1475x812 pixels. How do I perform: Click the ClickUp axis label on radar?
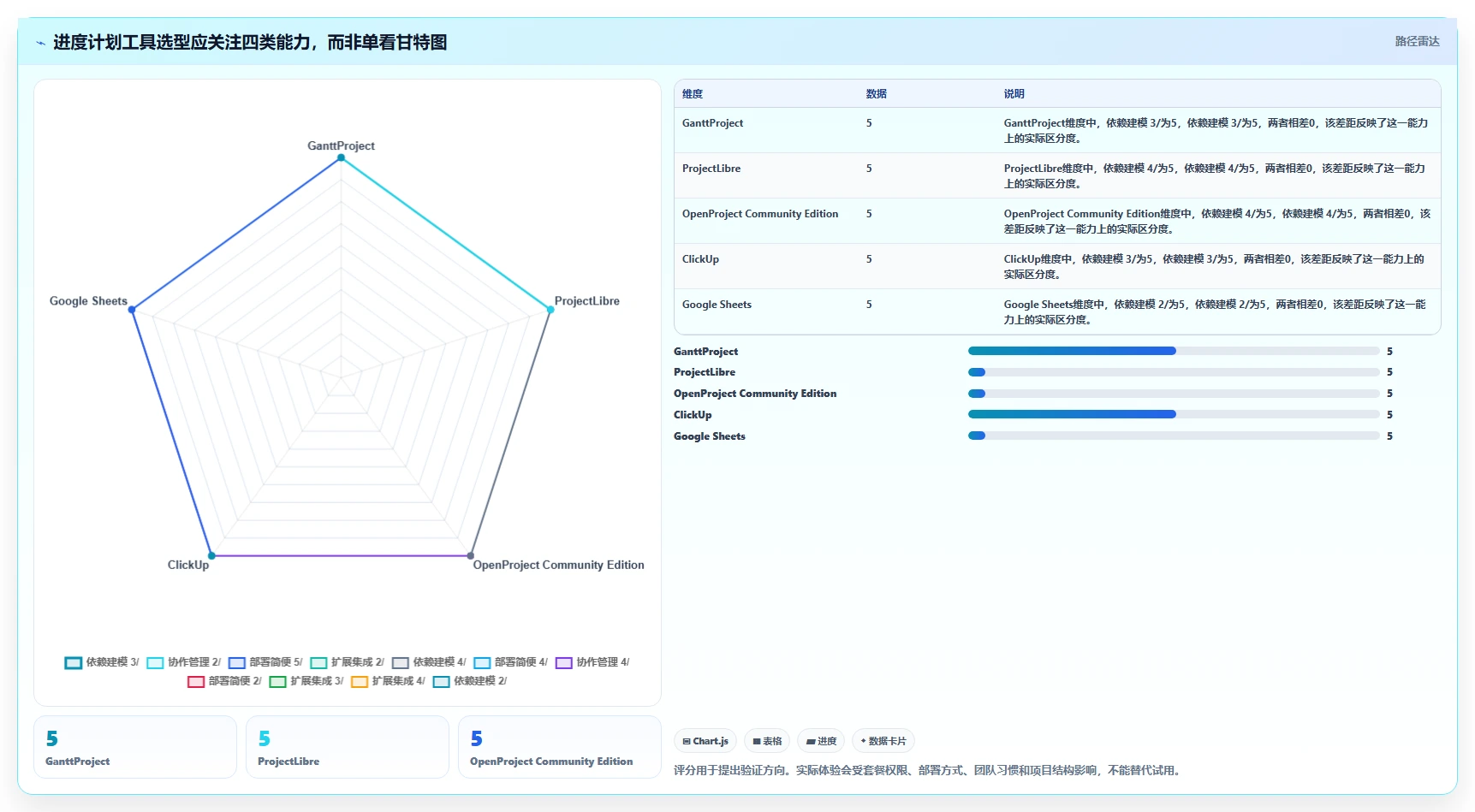click(x=188, y=565)
